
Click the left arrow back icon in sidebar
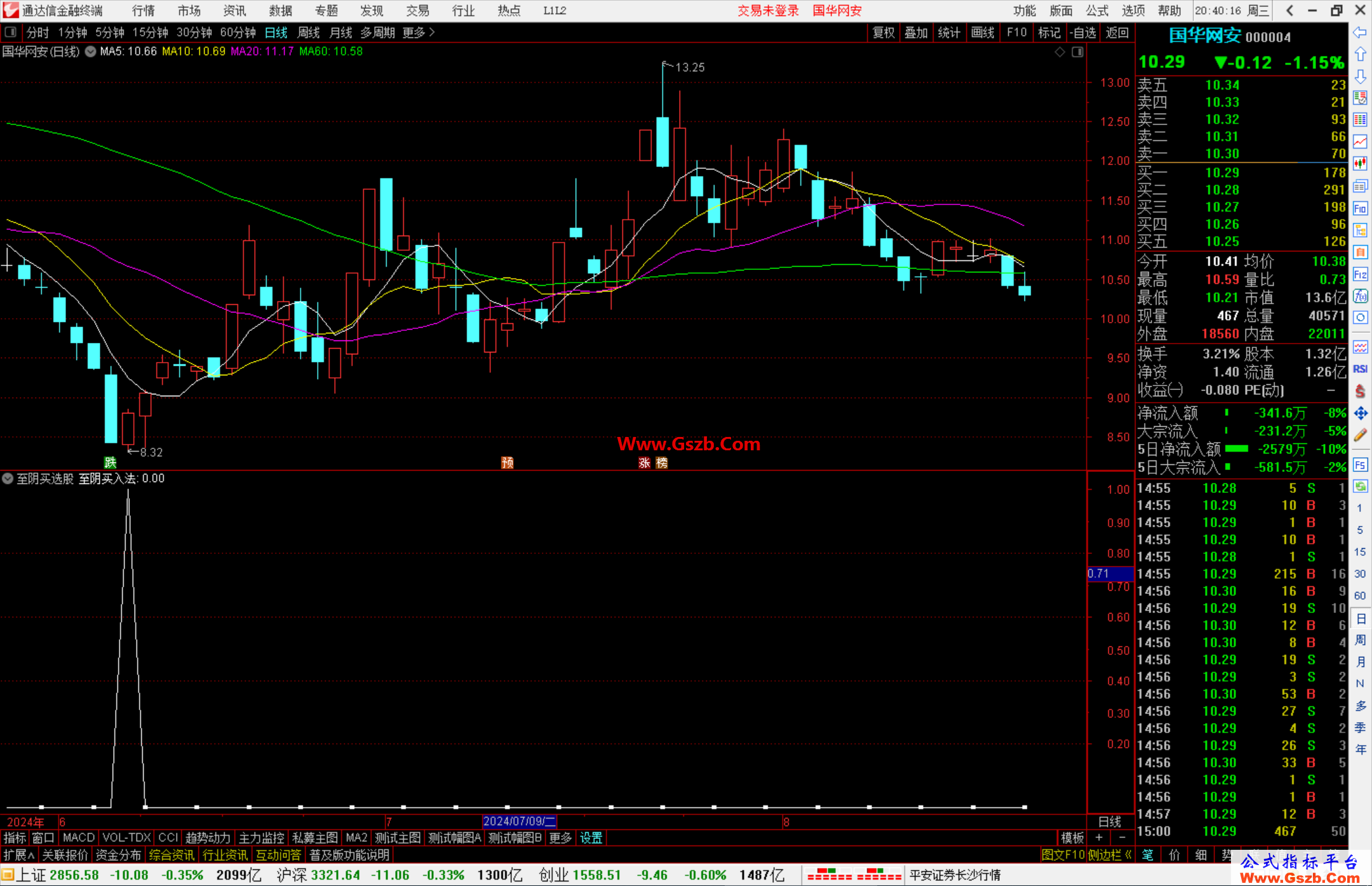tap(1360, 32)
